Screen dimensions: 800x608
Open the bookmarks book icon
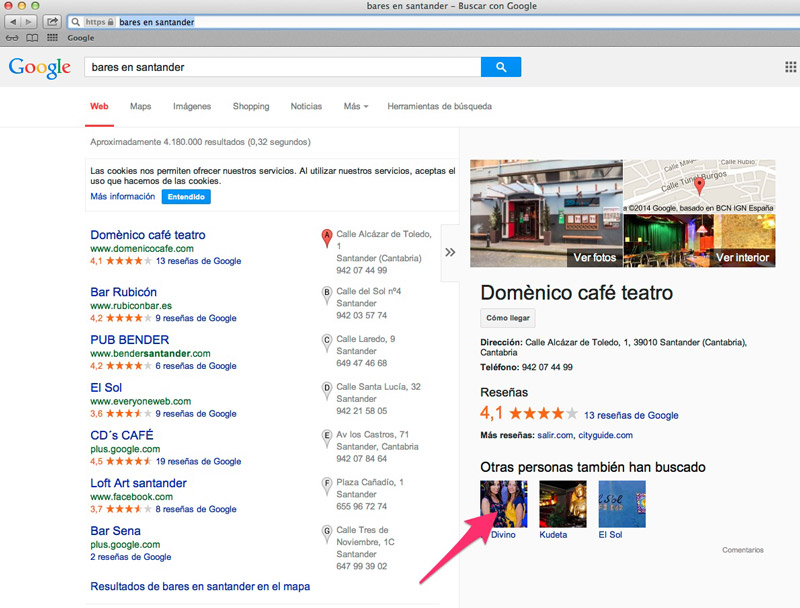tap(32, 38)
